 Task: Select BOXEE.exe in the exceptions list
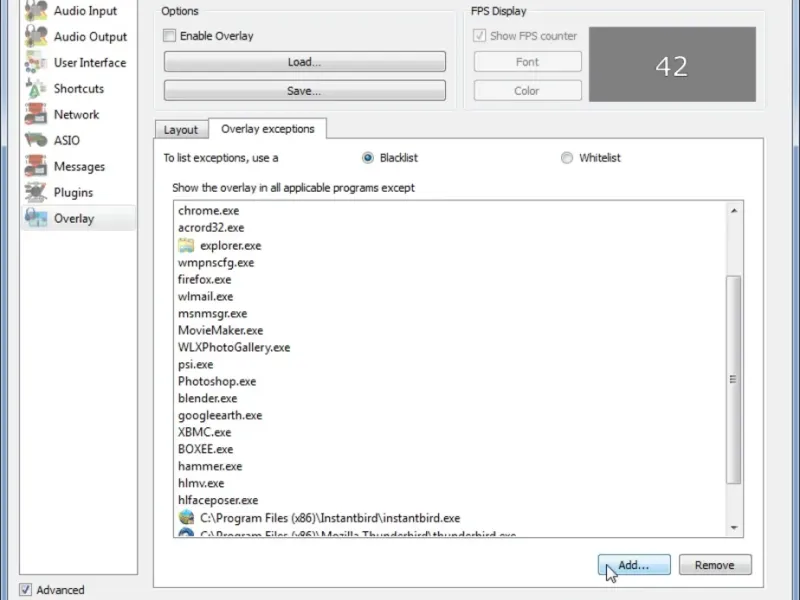(206, 449)
